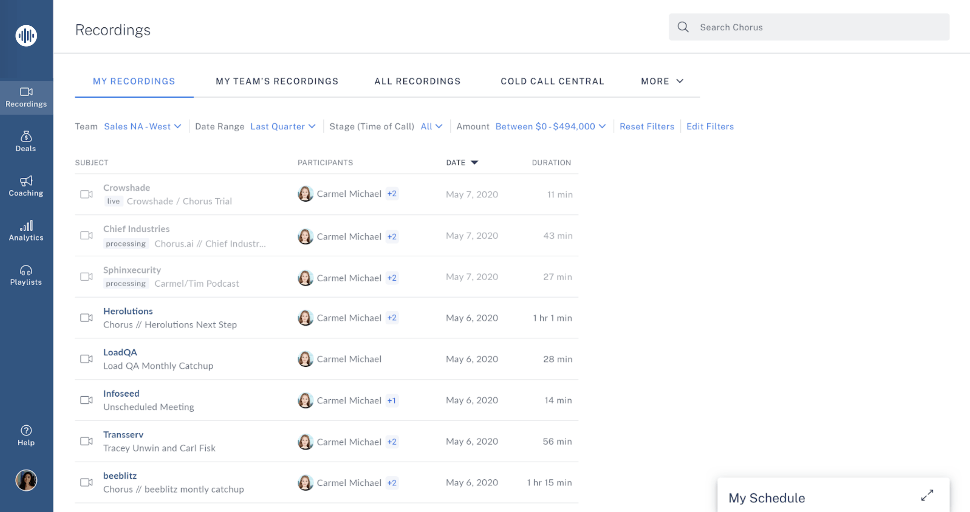Click the video camera icon for Herolutions
Image resolution: width=970 pixels, height=512 pixels.
[87, 318]
